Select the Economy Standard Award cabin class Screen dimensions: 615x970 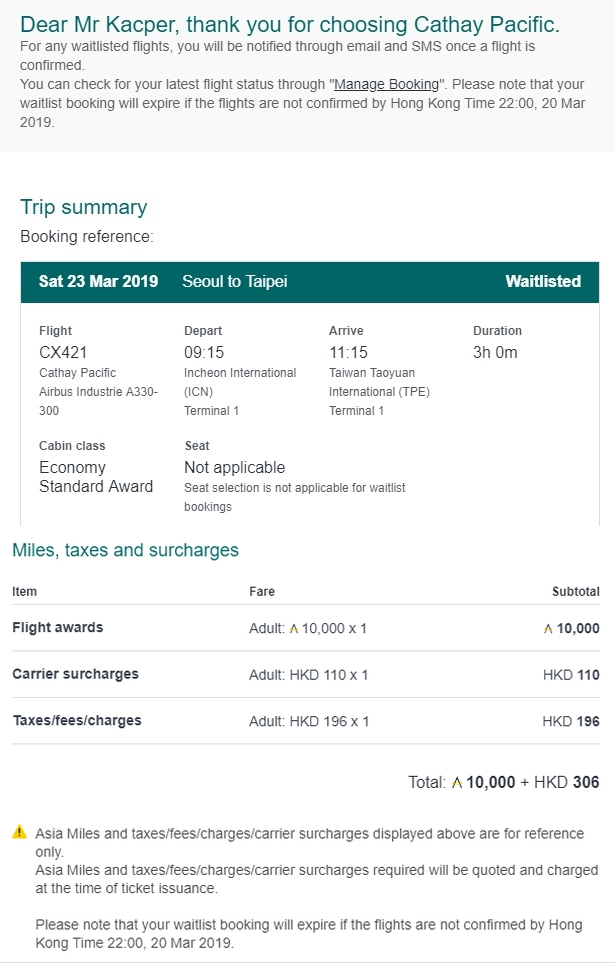tap(96, 477)
